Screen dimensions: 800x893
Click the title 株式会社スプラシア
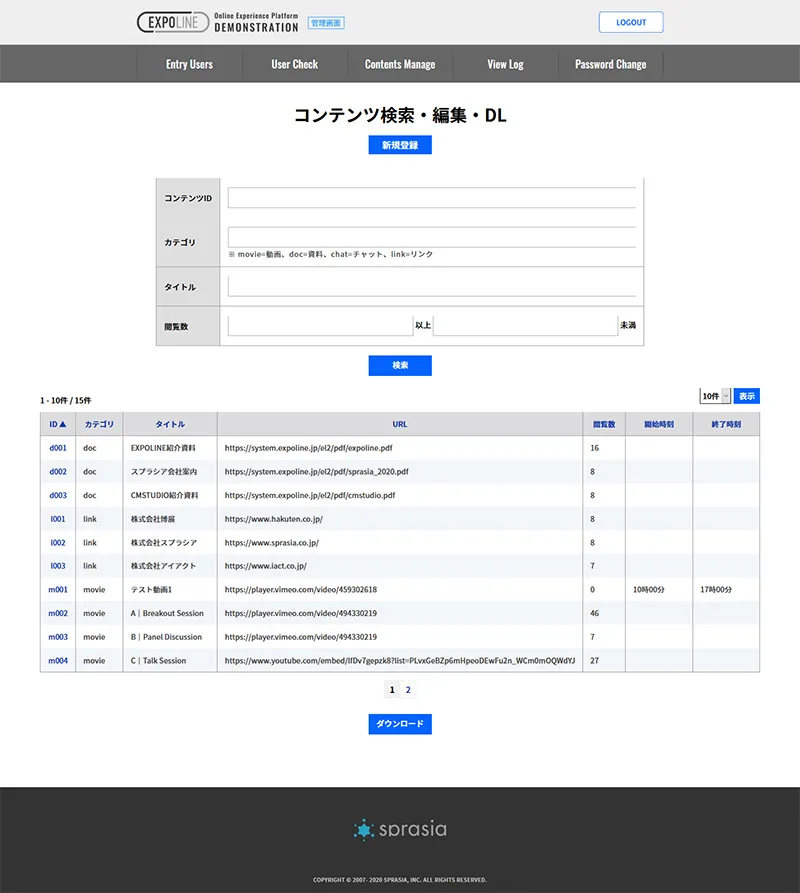tap(163, 543)
